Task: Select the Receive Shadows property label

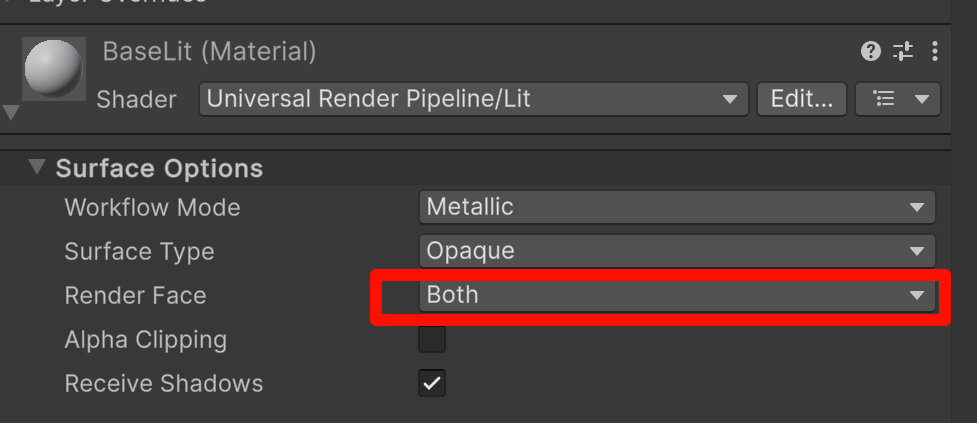Action: click(x=163, y=384)
